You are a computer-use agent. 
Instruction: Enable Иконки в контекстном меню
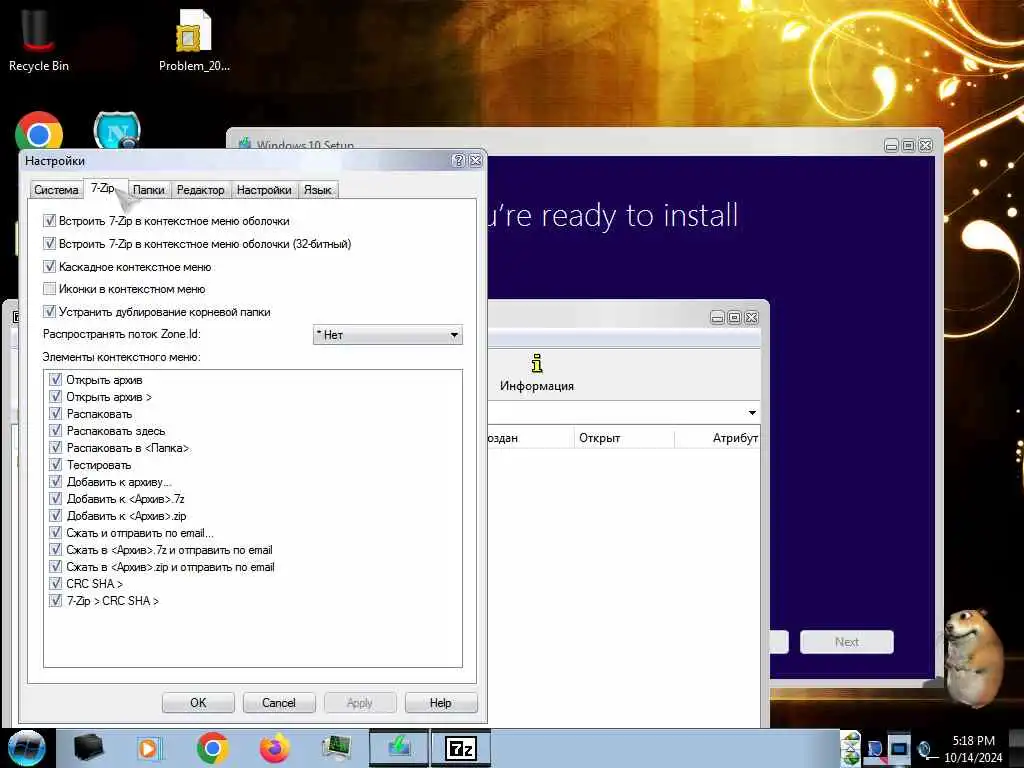coord(49,289)
